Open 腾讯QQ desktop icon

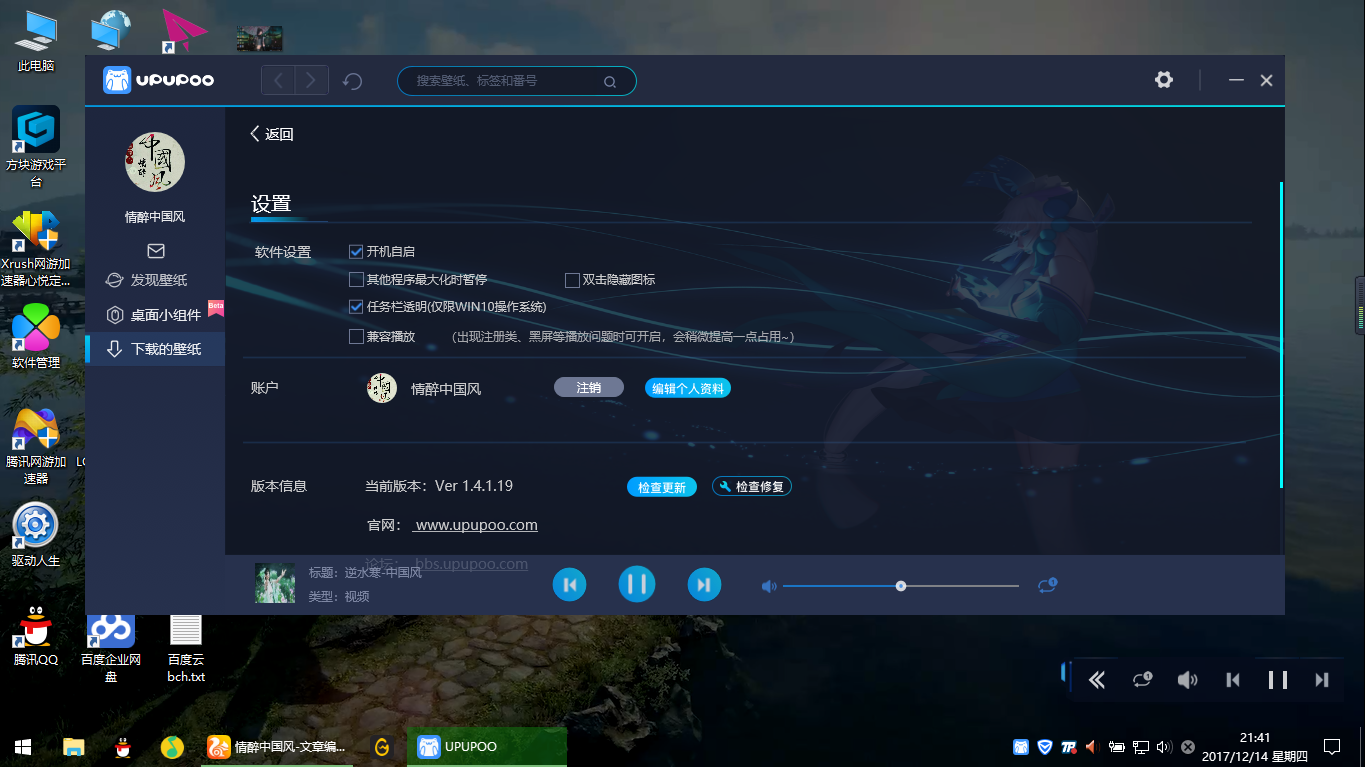click(36, 636)
